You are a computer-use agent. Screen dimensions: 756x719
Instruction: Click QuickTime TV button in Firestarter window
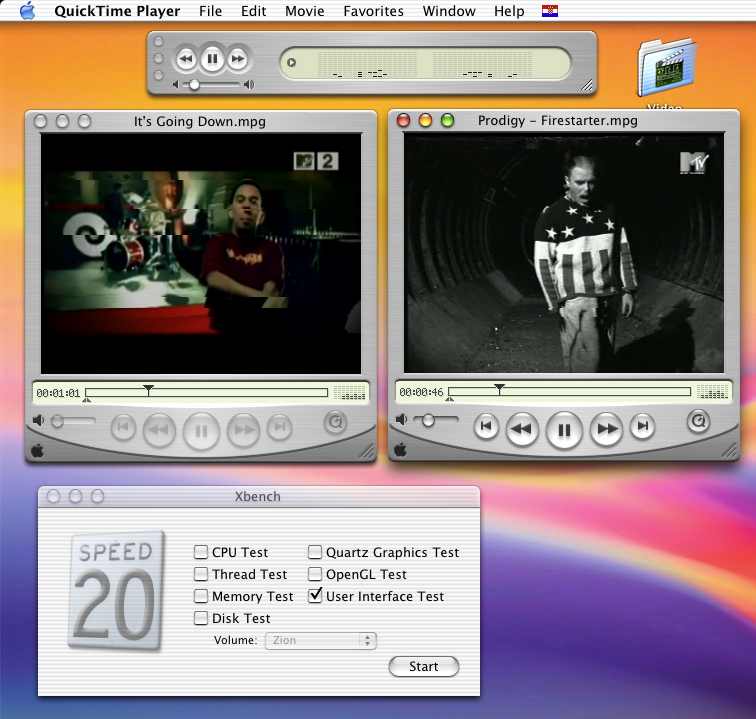698,421
